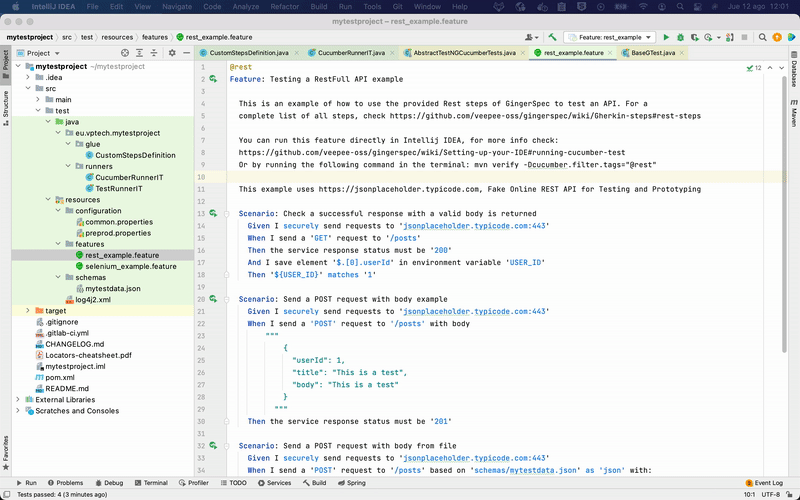Click the orange update notification icon
This screenshot has height=500, width=800.
point(777,37)
